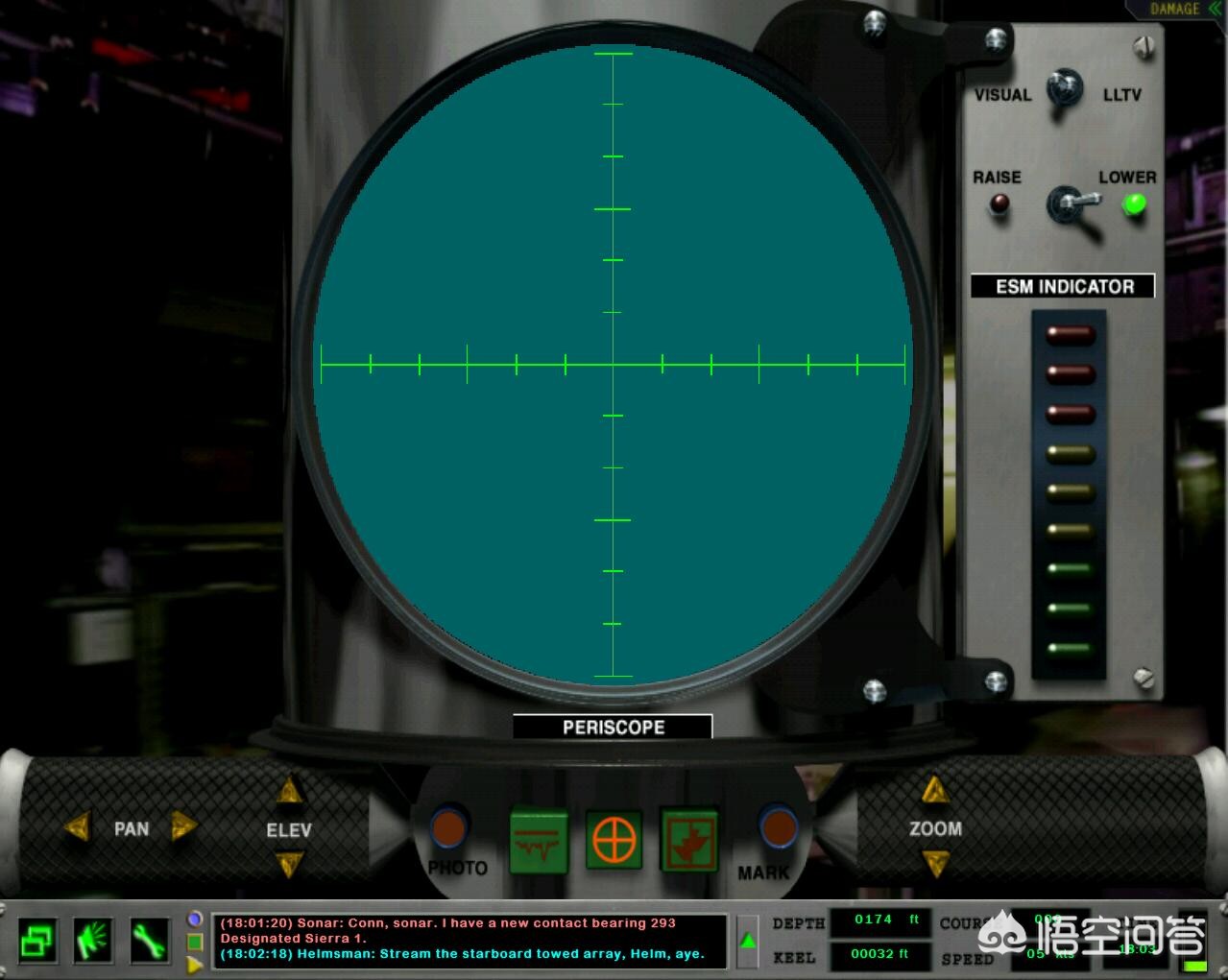Pan the periscope left with the arrow
Image resolution: width=1228 pixels, height=980 pixels.
click(x=78, y=826)
